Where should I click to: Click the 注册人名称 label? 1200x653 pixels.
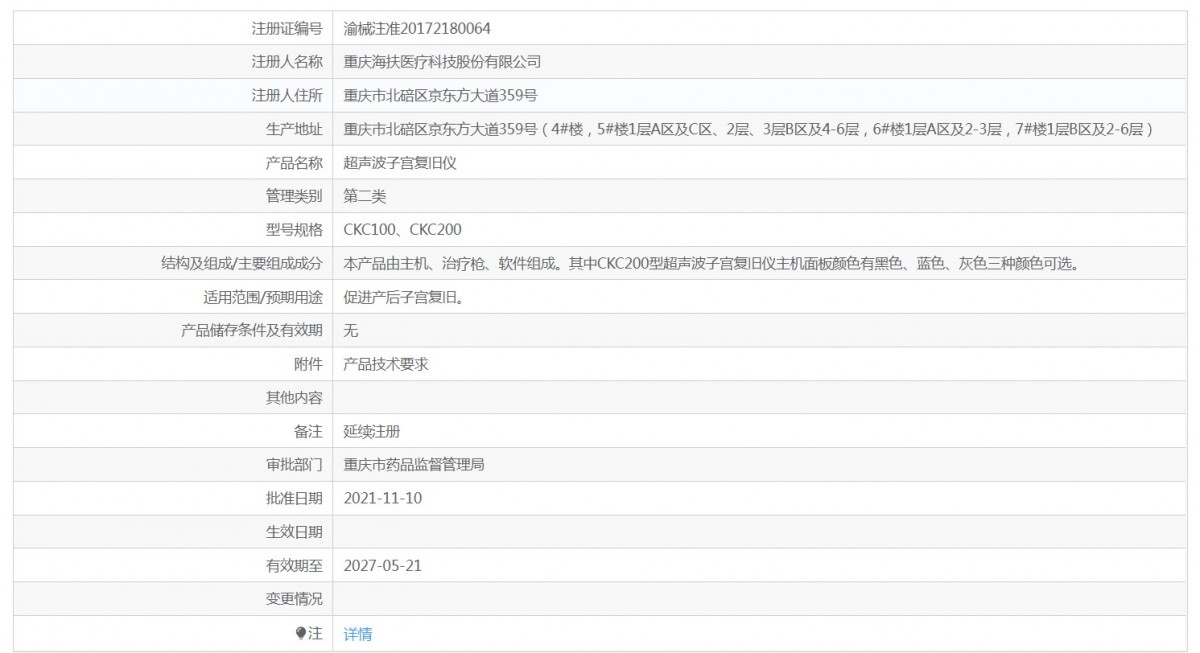tap(287, 62)
